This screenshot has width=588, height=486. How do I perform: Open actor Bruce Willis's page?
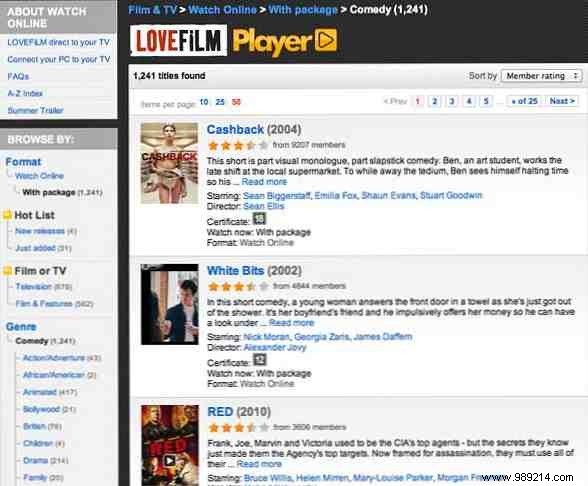coord(268,478)
